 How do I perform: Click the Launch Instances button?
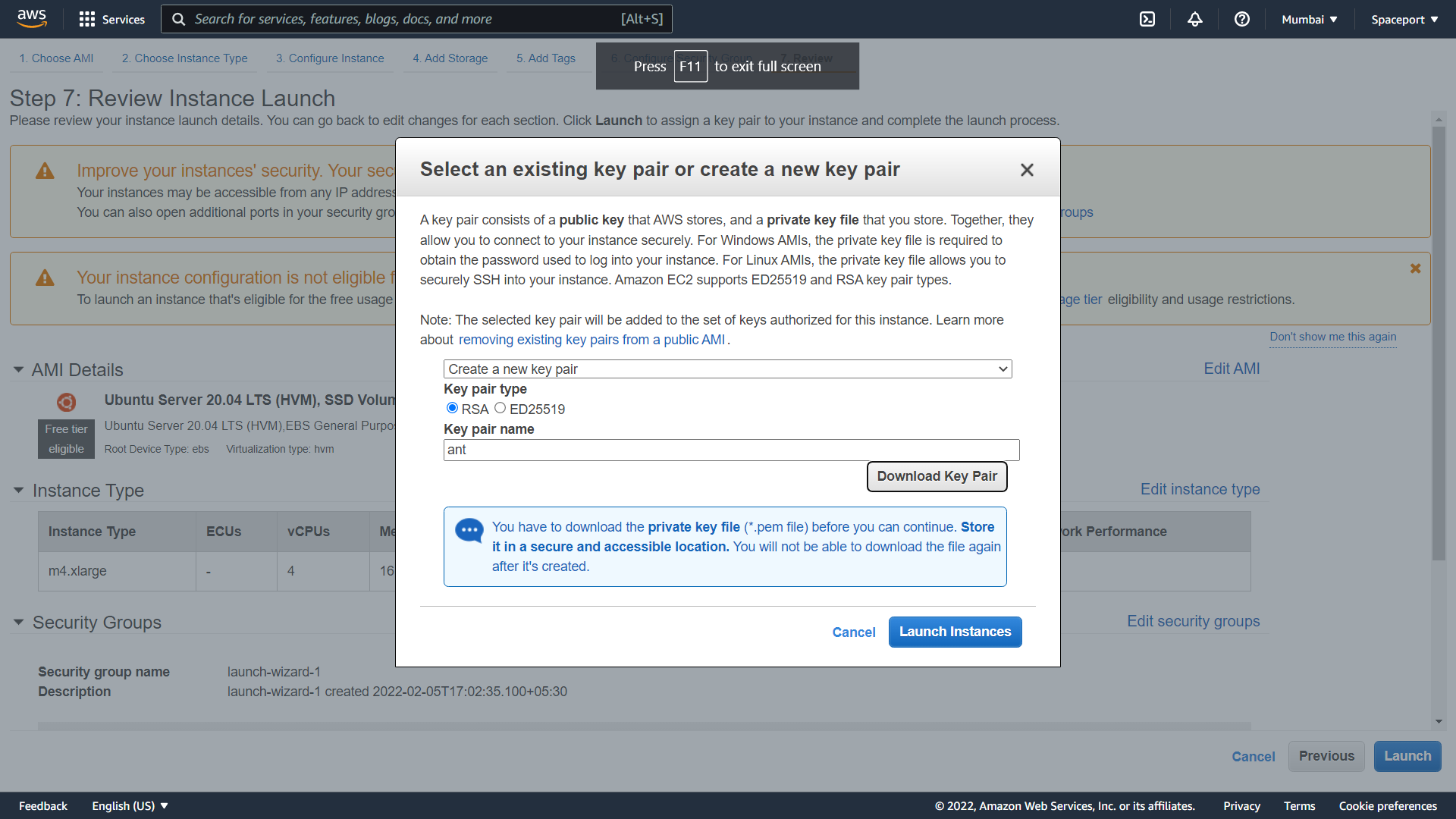tap(955, 632)
